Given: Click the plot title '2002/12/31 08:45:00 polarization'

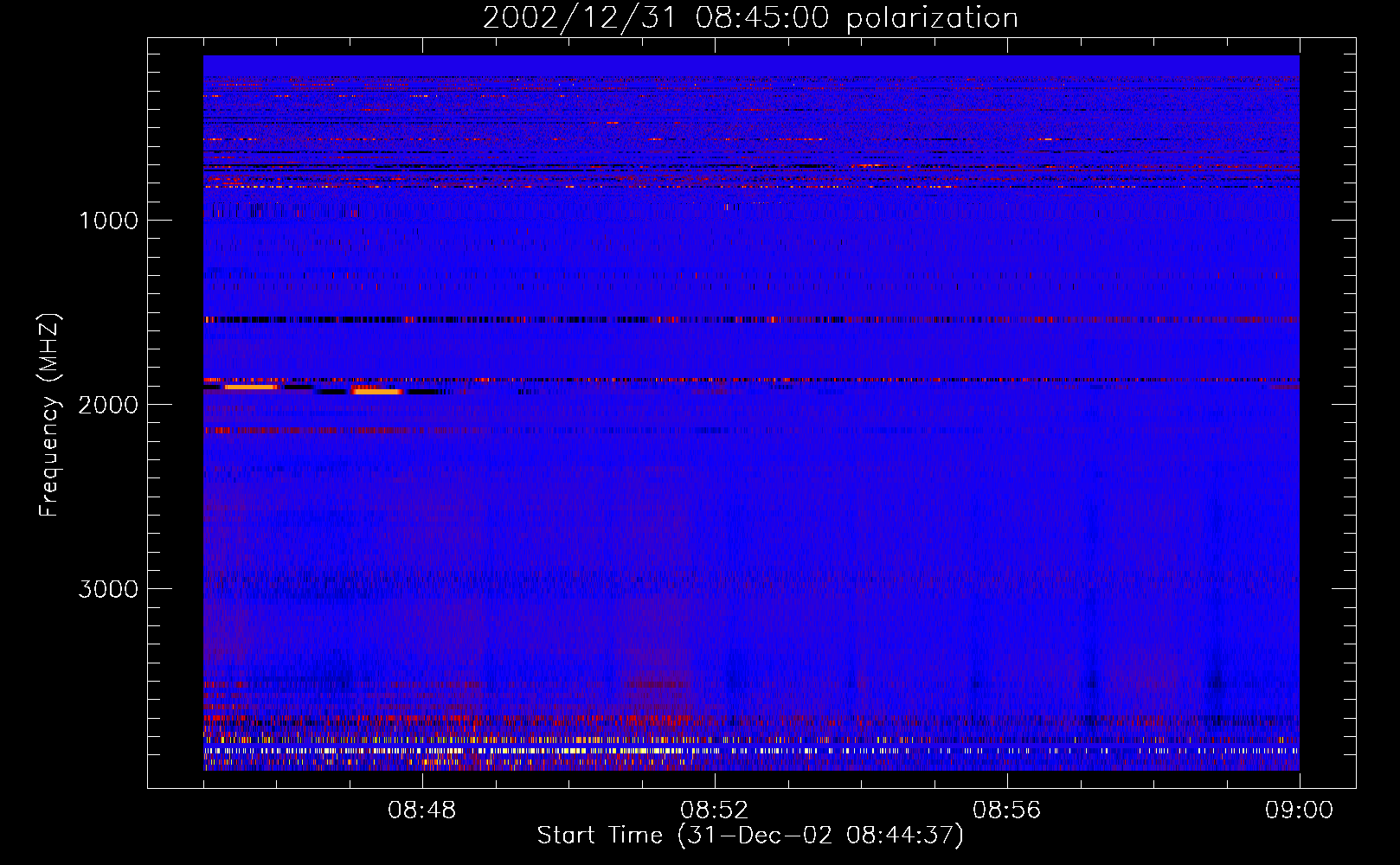Looking at the screenshot, I should pyautogui.click(x=750, y=18).
